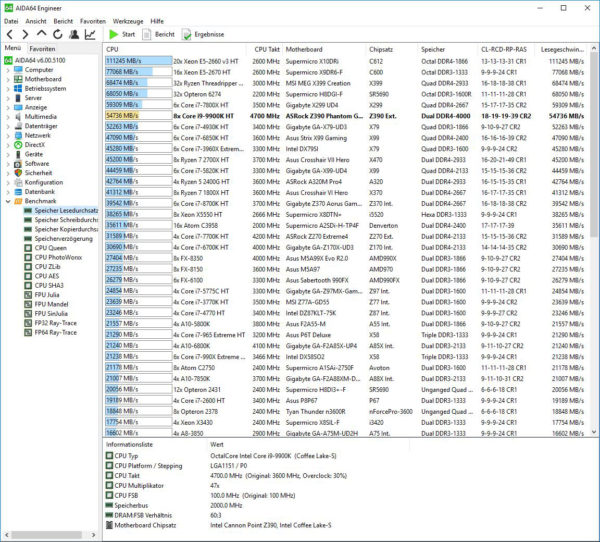This screenshot has width=600, height=542.
Task: Select the AIDA64 v6.00.5100 root icon
Action: tap(8, 60)
